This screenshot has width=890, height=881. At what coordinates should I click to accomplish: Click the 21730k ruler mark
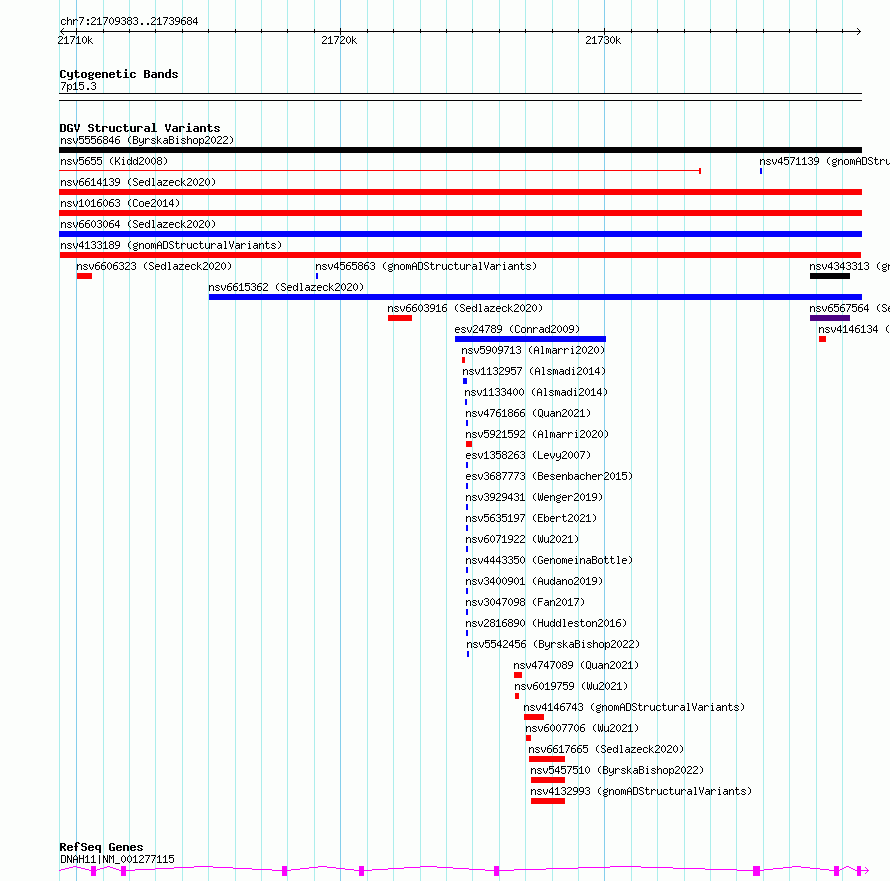tap(603, 40)
